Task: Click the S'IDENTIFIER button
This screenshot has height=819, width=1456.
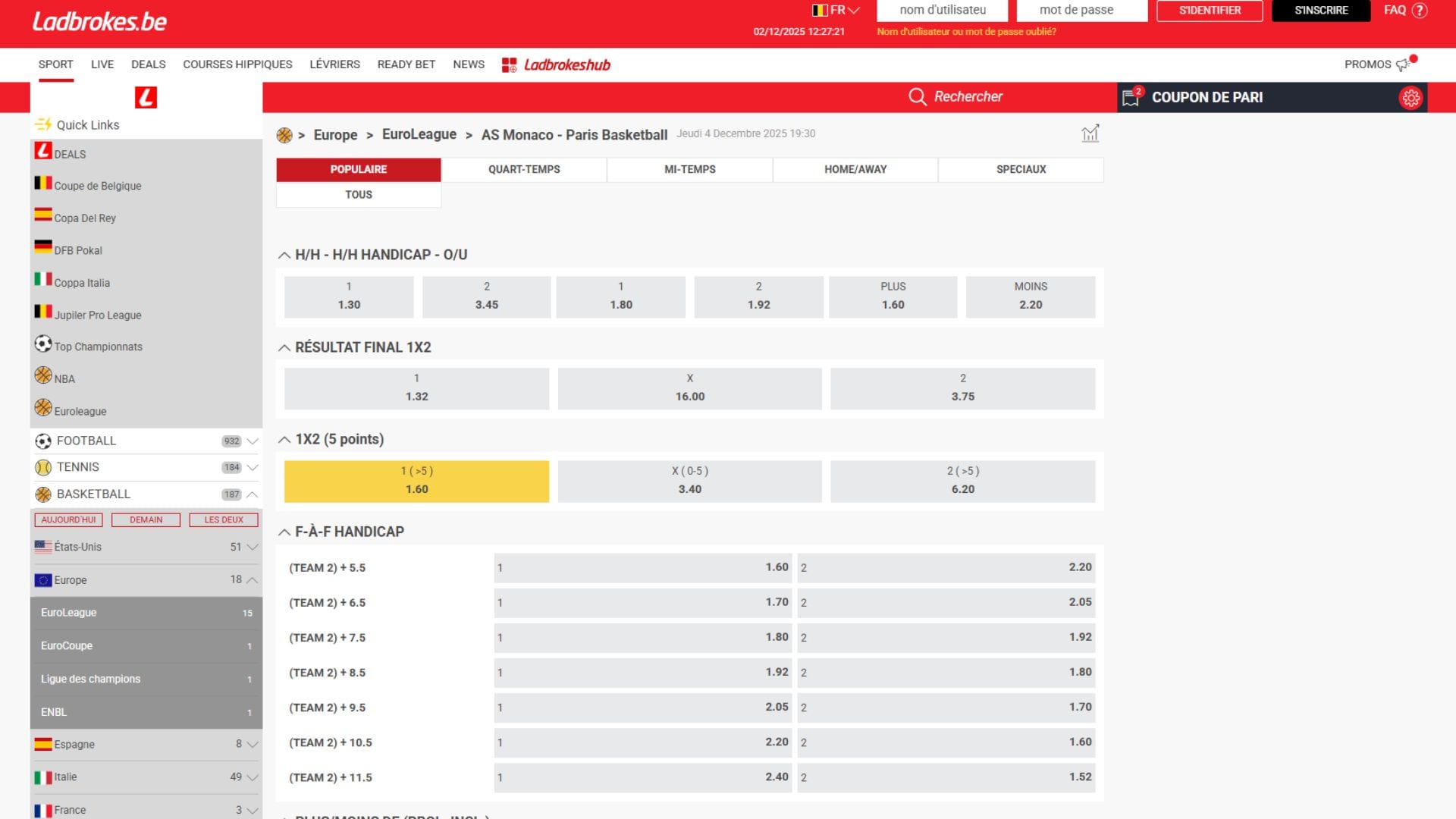Action: point(1210,11)
